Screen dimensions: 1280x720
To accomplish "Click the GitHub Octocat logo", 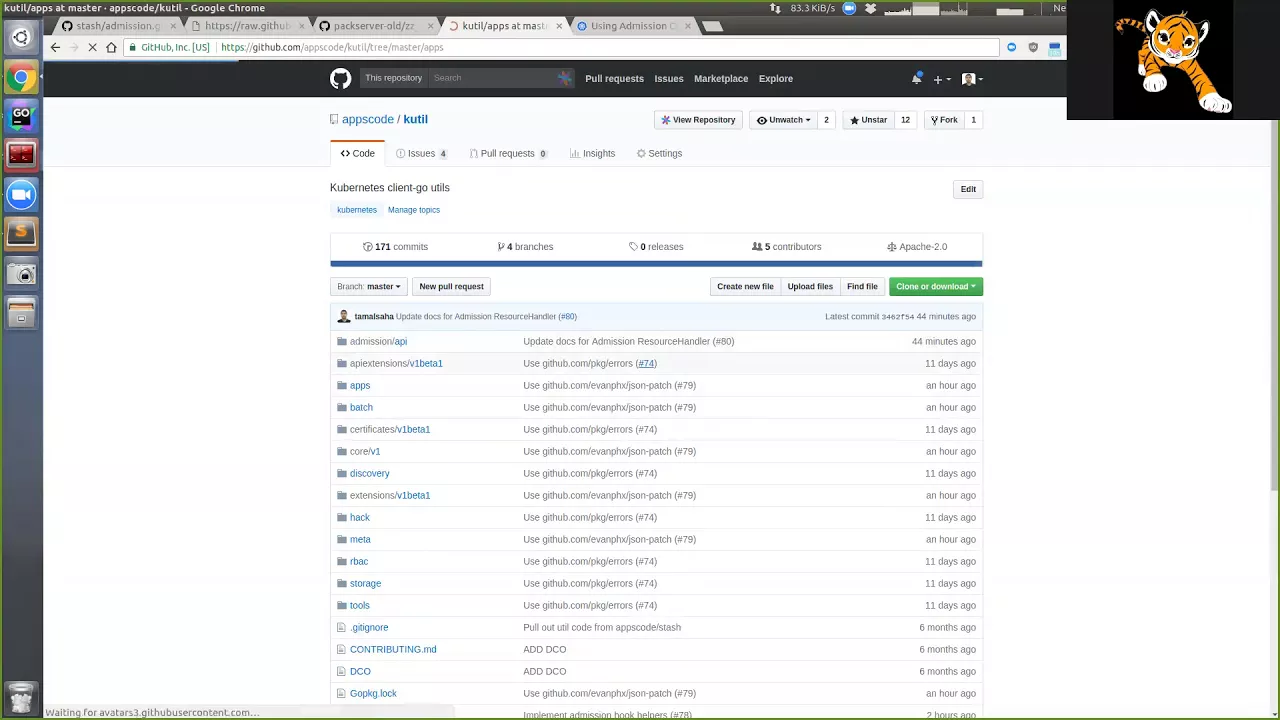I will 341,78.
